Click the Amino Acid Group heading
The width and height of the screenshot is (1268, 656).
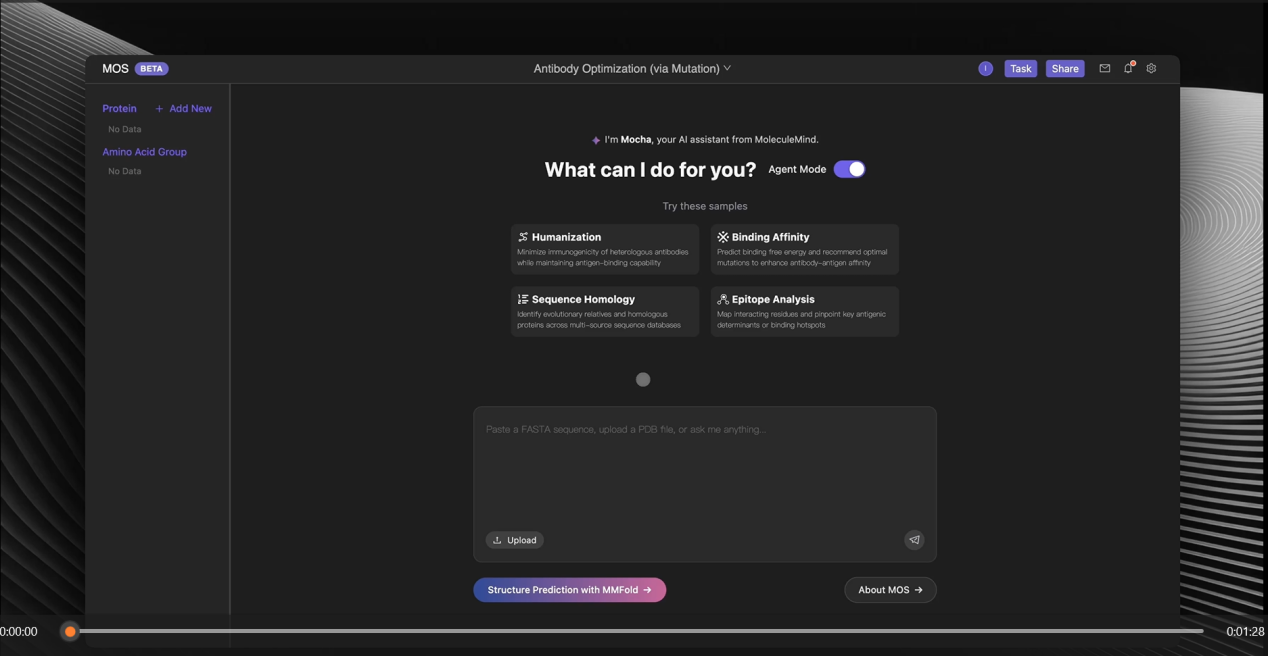coord(144,152)
